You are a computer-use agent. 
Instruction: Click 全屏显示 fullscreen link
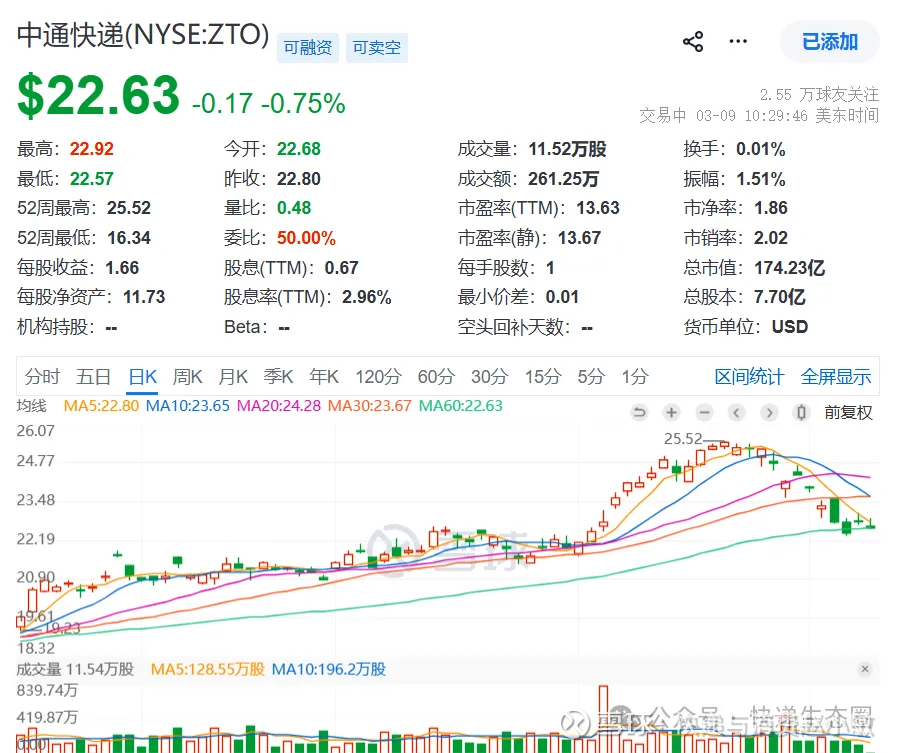(836, 376)
